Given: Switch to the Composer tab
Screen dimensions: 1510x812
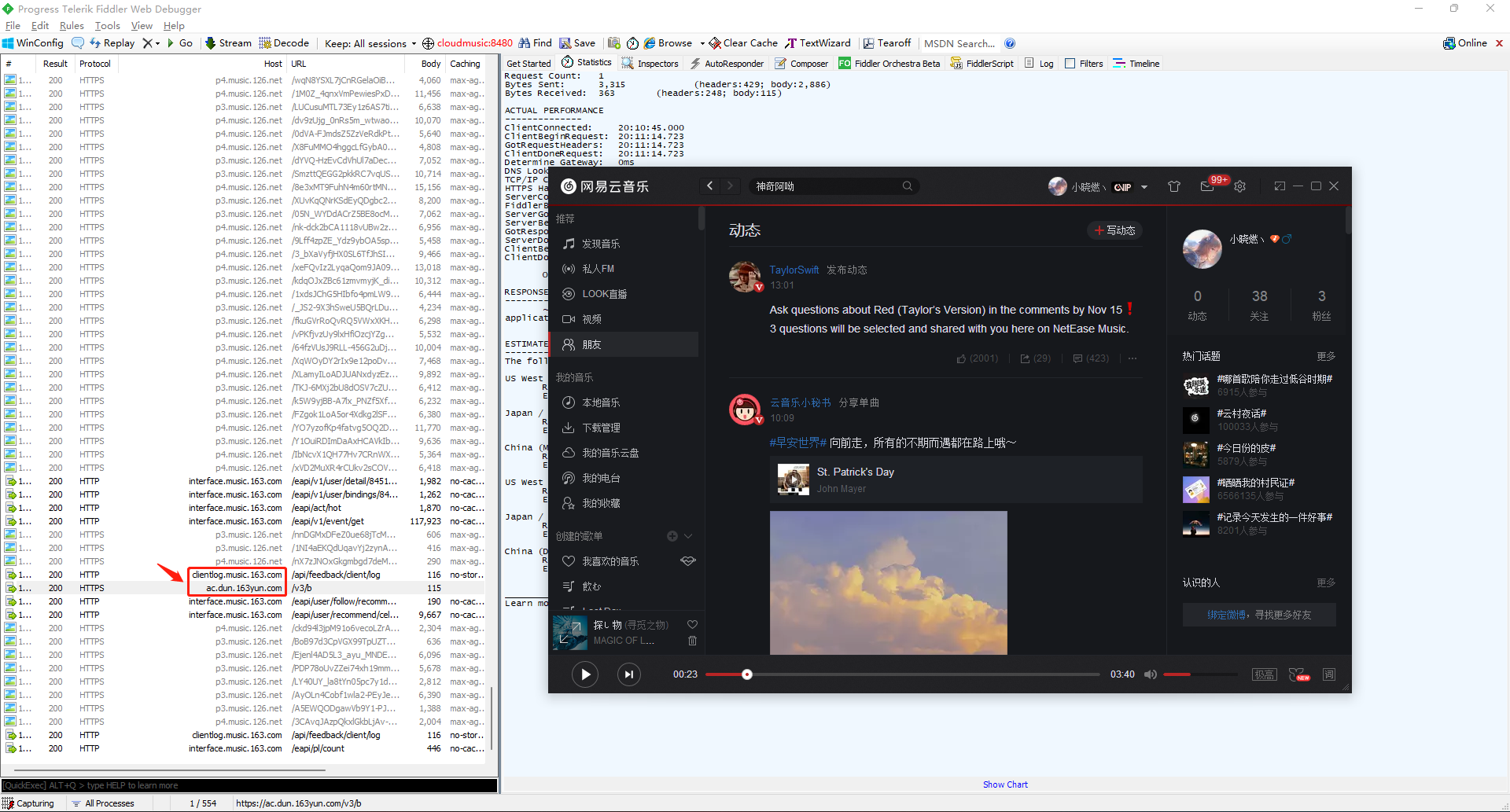Looking at the screenshot, I should (801, 64).
